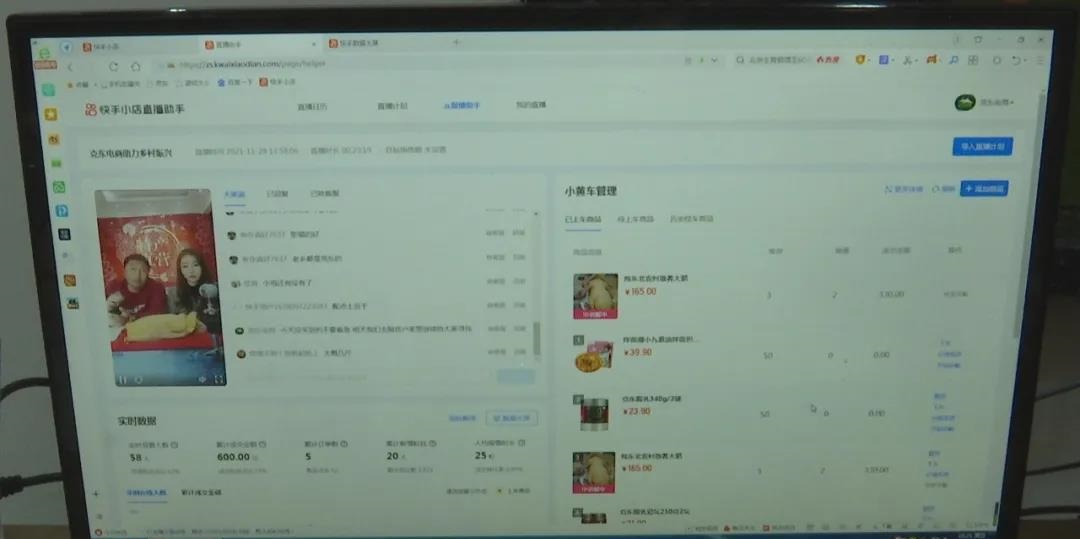Pause the live video preview
Viewport: 1080px width, 539px height.
pos(122,379)
